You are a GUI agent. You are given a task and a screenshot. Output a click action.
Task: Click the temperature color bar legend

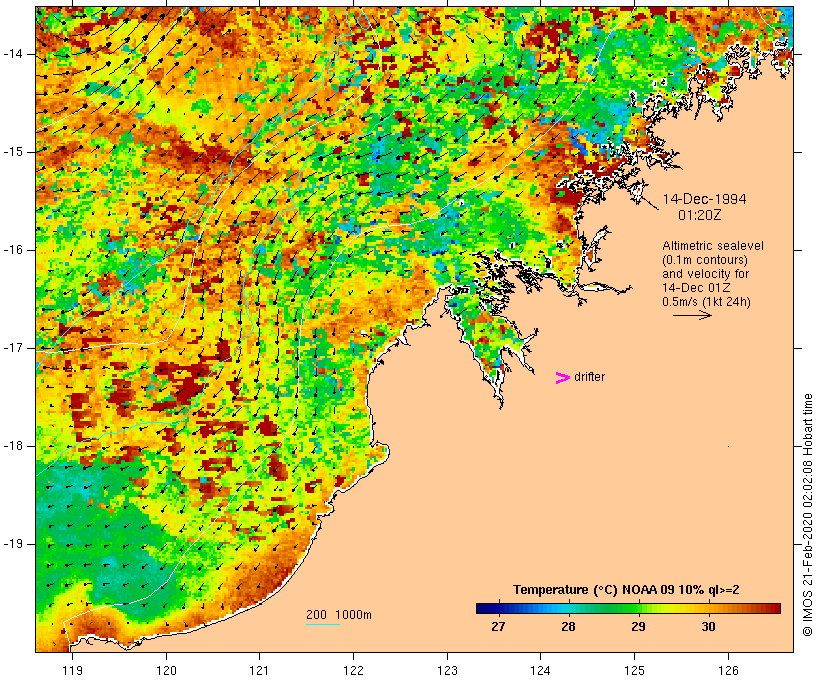(628, 608)
